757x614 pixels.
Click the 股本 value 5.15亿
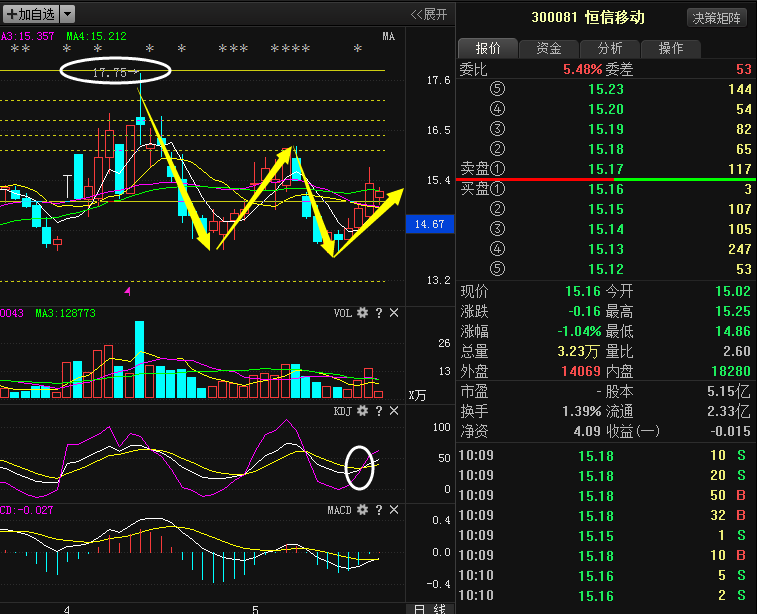tap(729, 391)
